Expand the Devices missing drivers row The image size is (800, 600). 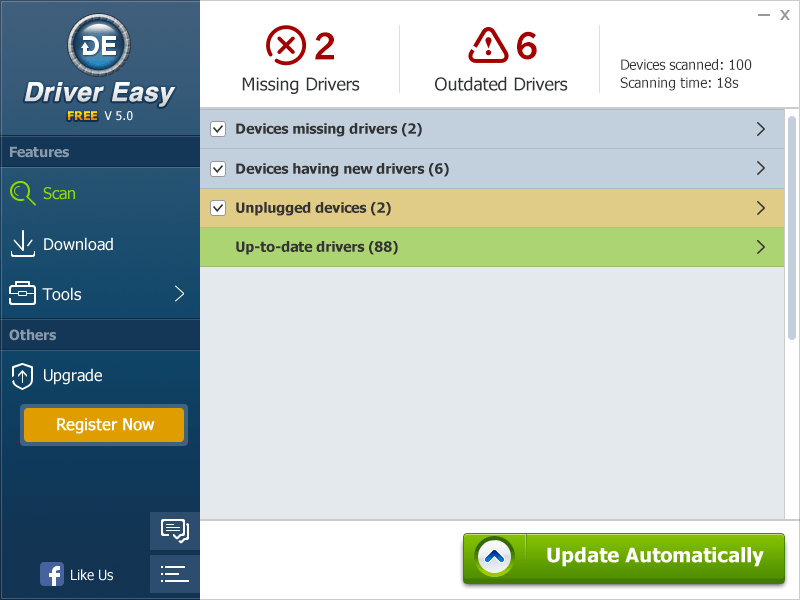[761, 129]
